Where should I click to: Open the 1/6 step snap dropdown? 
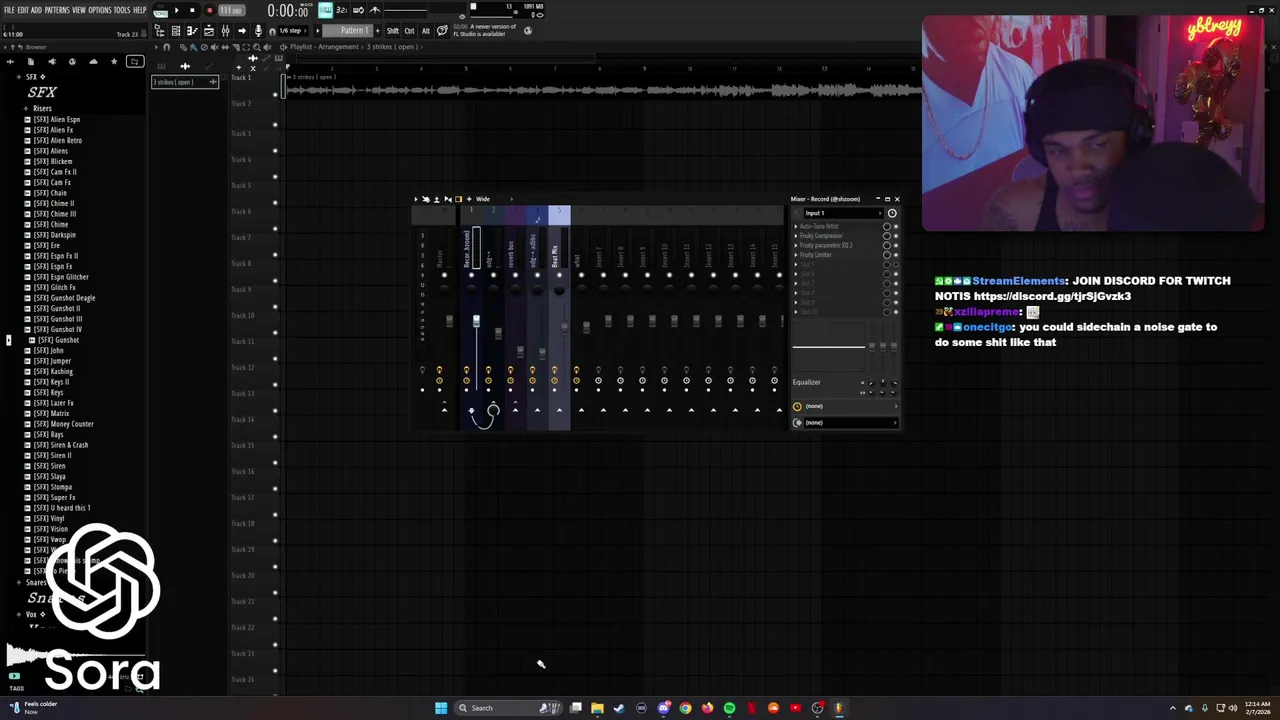pos(294,31)
